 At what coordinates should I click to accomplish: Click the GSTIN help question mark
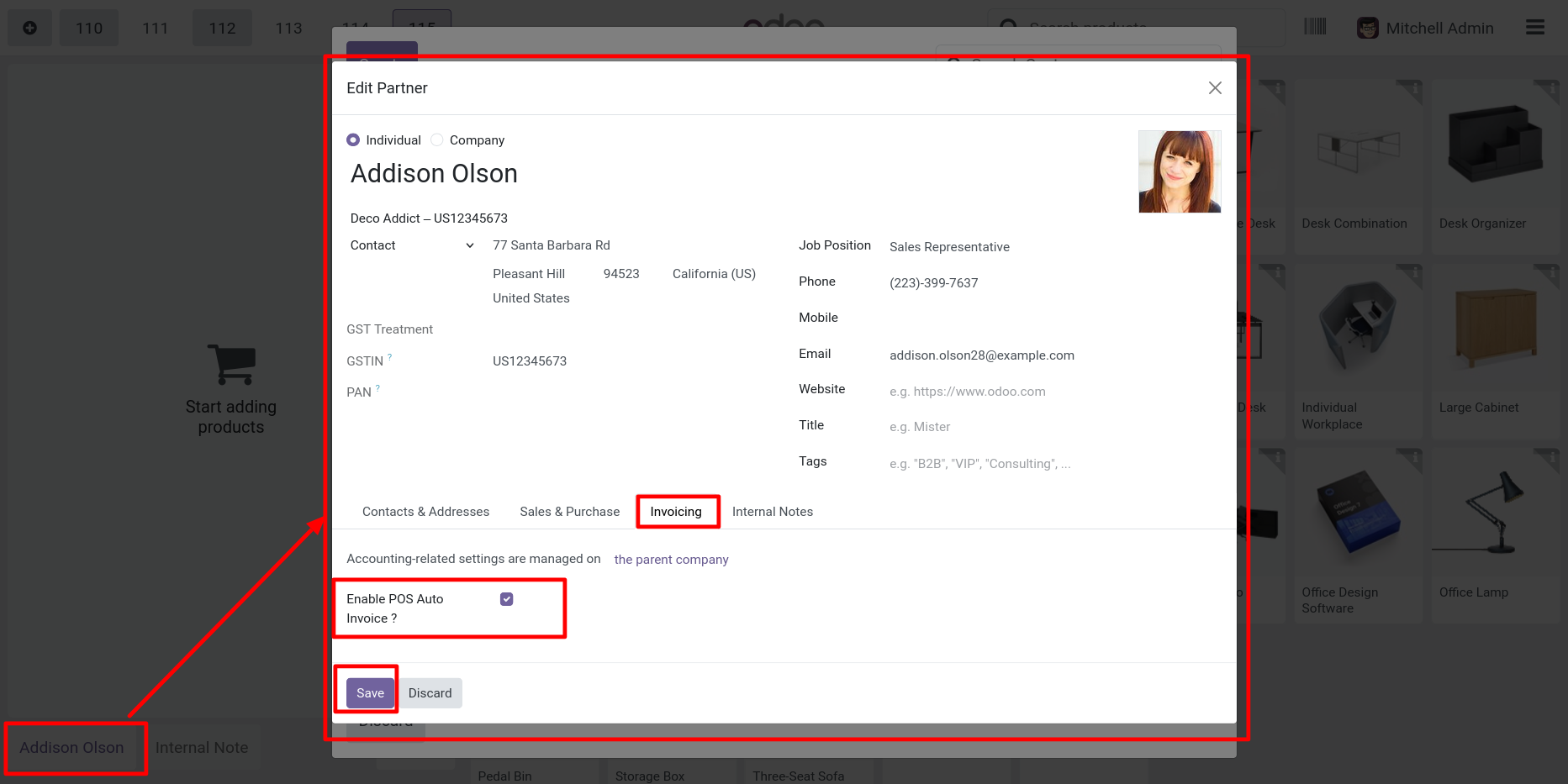pos(390,357)
